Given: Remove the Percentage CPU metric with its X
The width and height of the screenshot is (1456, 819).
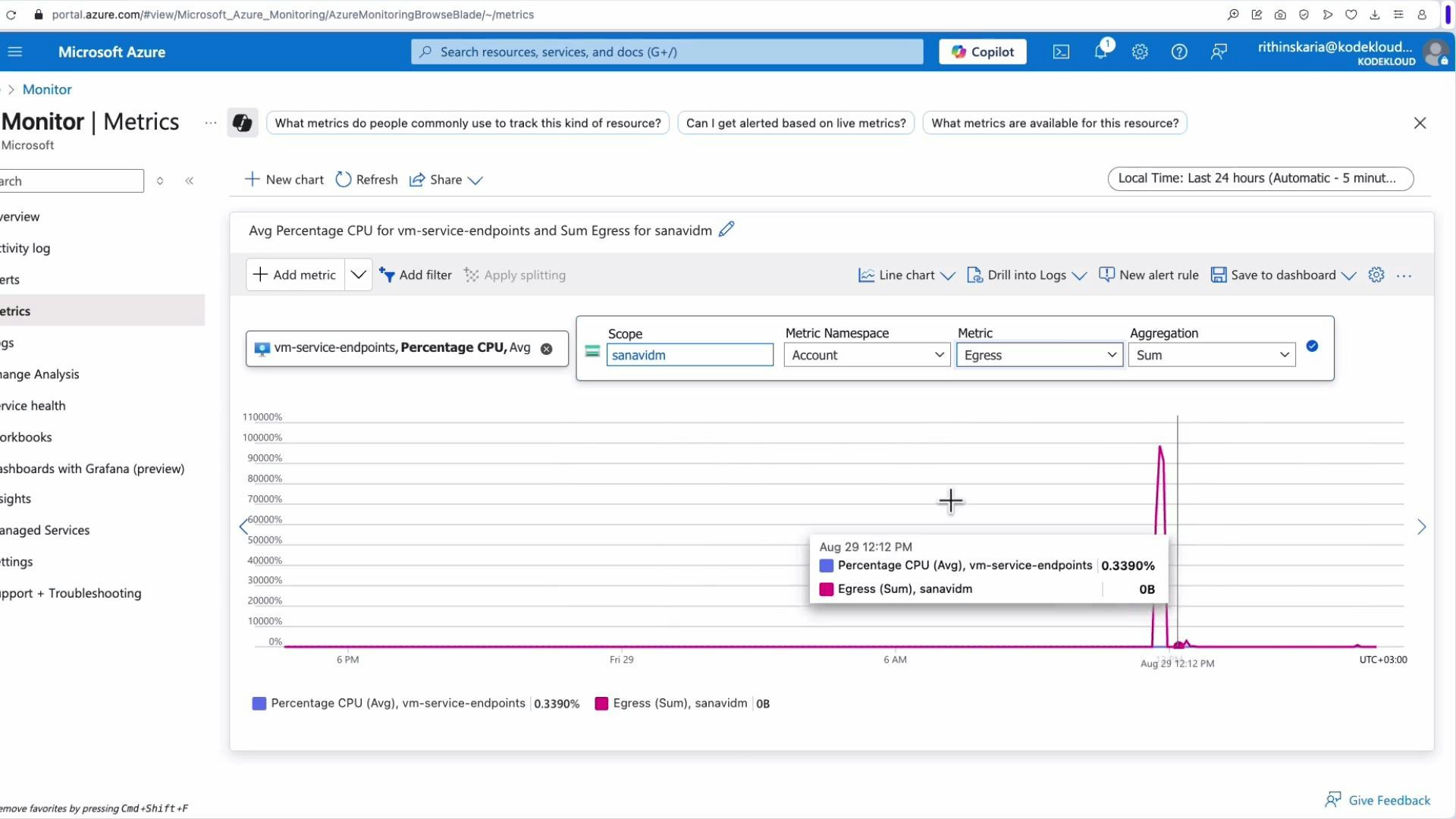Looking at the screenshot, I should [x=547, y=348].
